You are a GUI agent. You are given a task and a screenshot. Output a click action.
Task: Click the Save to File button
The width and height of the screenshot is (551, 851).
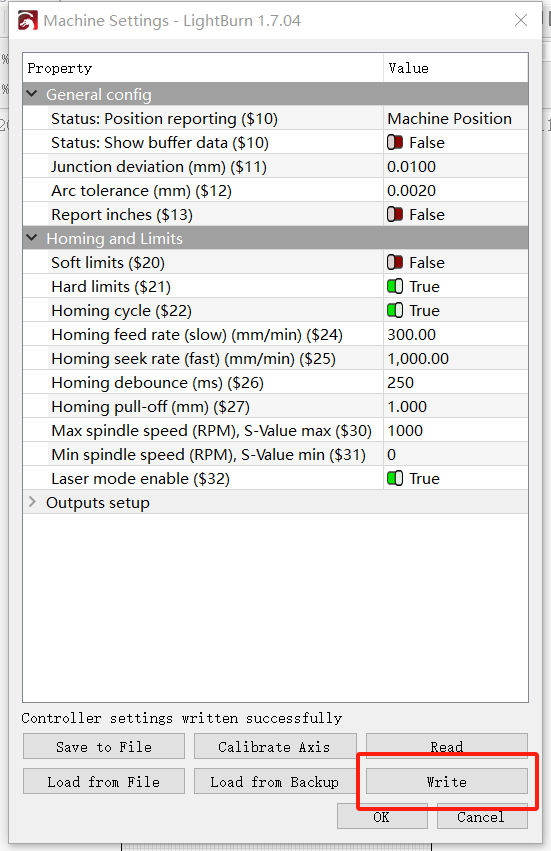pos(104,747)
